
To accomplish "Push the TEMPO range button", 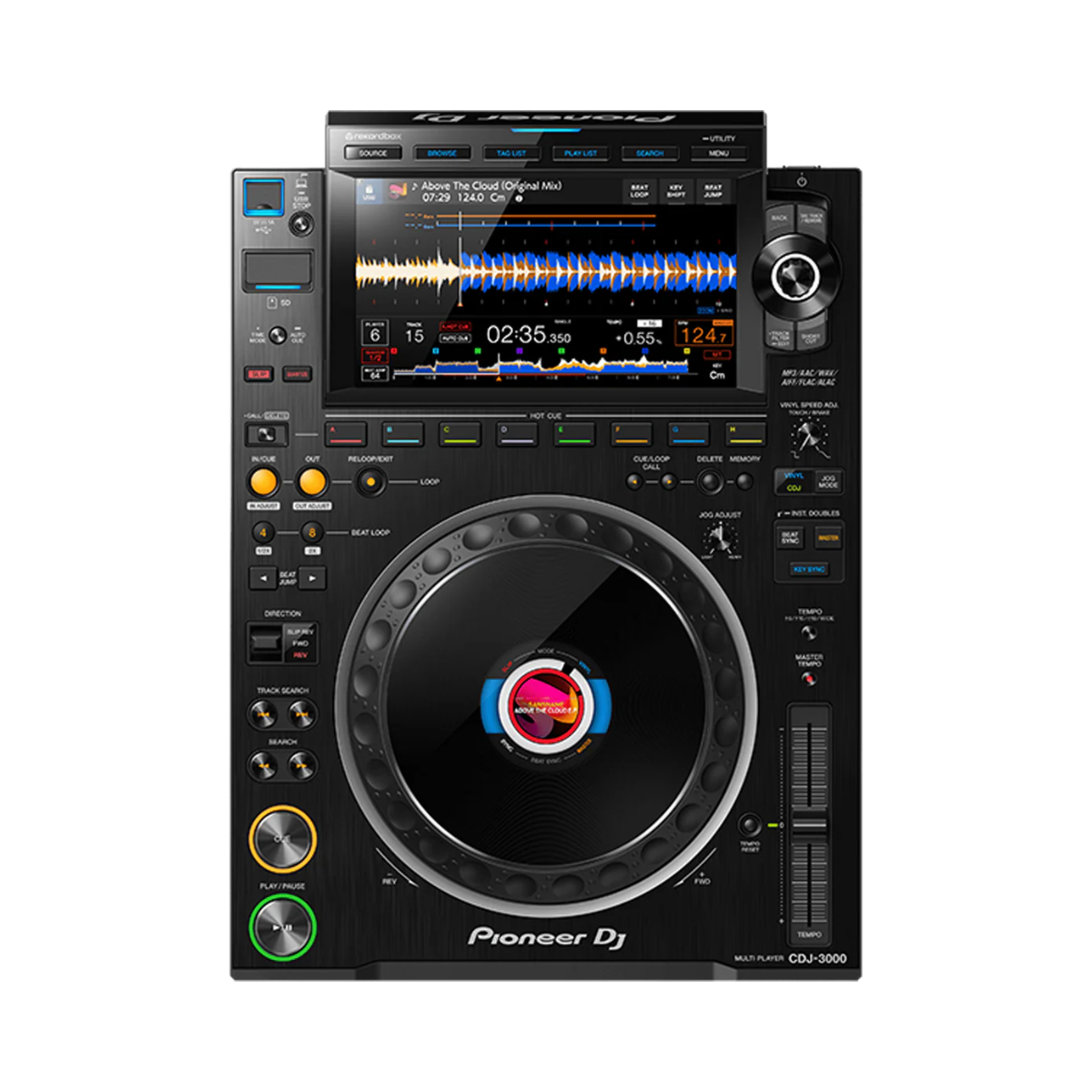I will point(809,632).
